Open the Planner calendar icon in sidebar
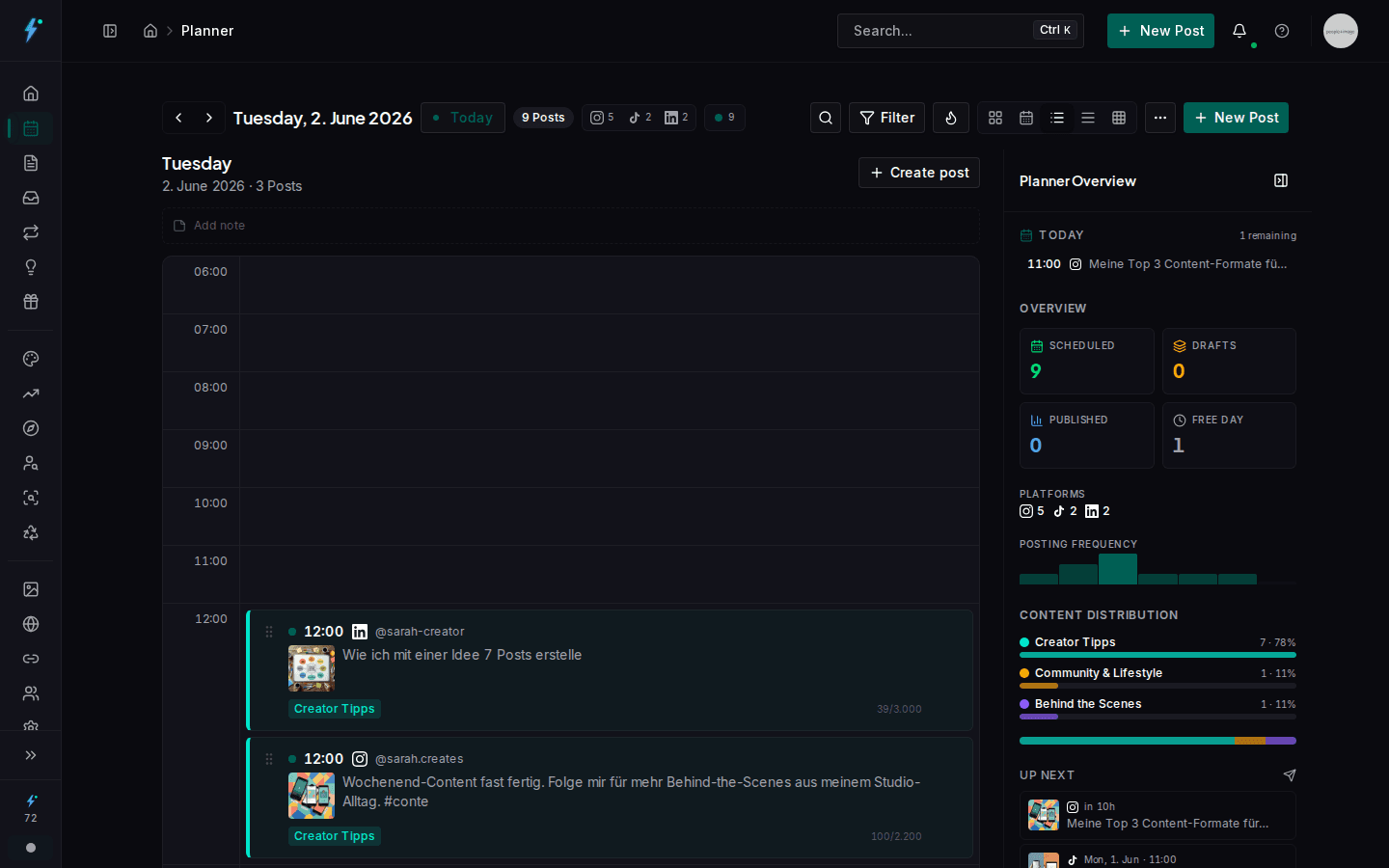Screen dimensions: 1389x868 [31, 128]
